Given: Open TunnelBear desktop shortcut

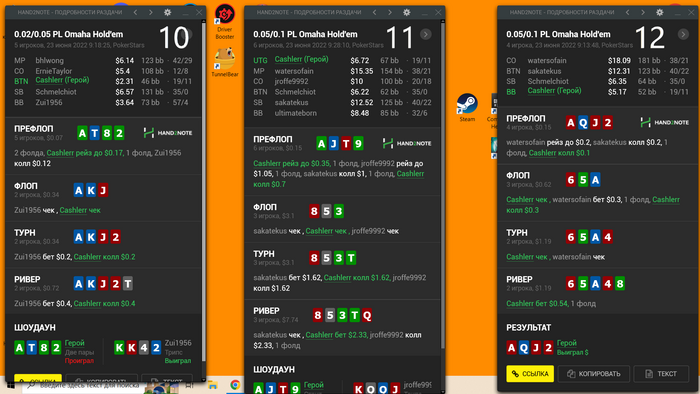Looking at the screenshot, I should pos(225,62).
